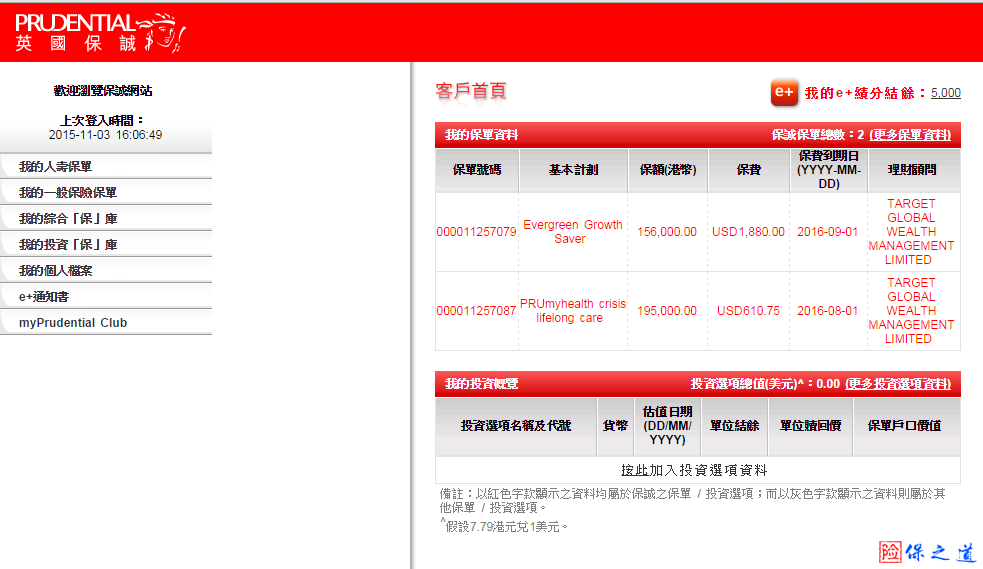Click last login time 2015-11-03 16:06:49
This screenshot has height=569, width=983.
(105, 135)
